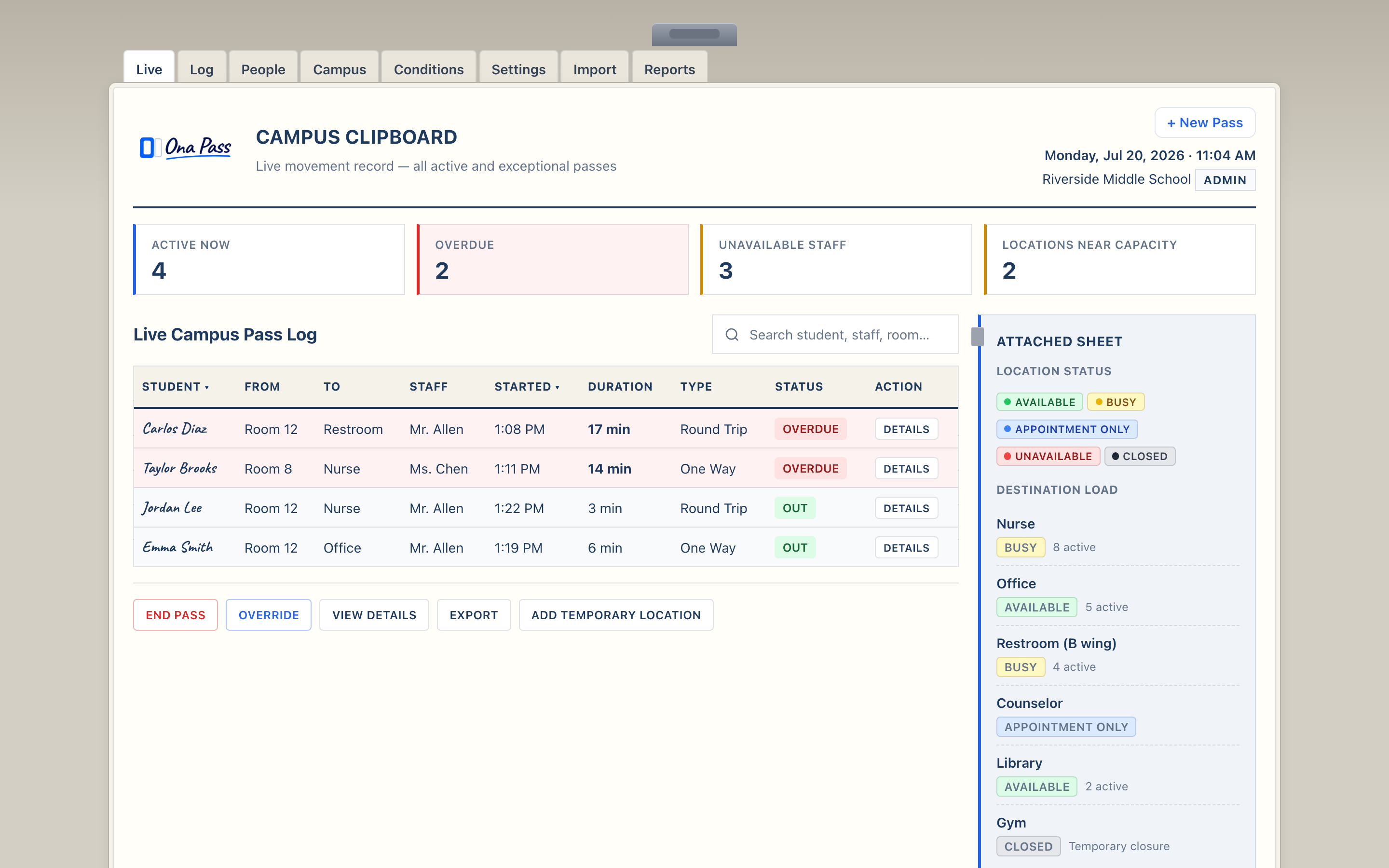This screenshot has width=1389, height=868.
Task: Click the UNAVAILABLE legend chip
Action: point(1048,456)
